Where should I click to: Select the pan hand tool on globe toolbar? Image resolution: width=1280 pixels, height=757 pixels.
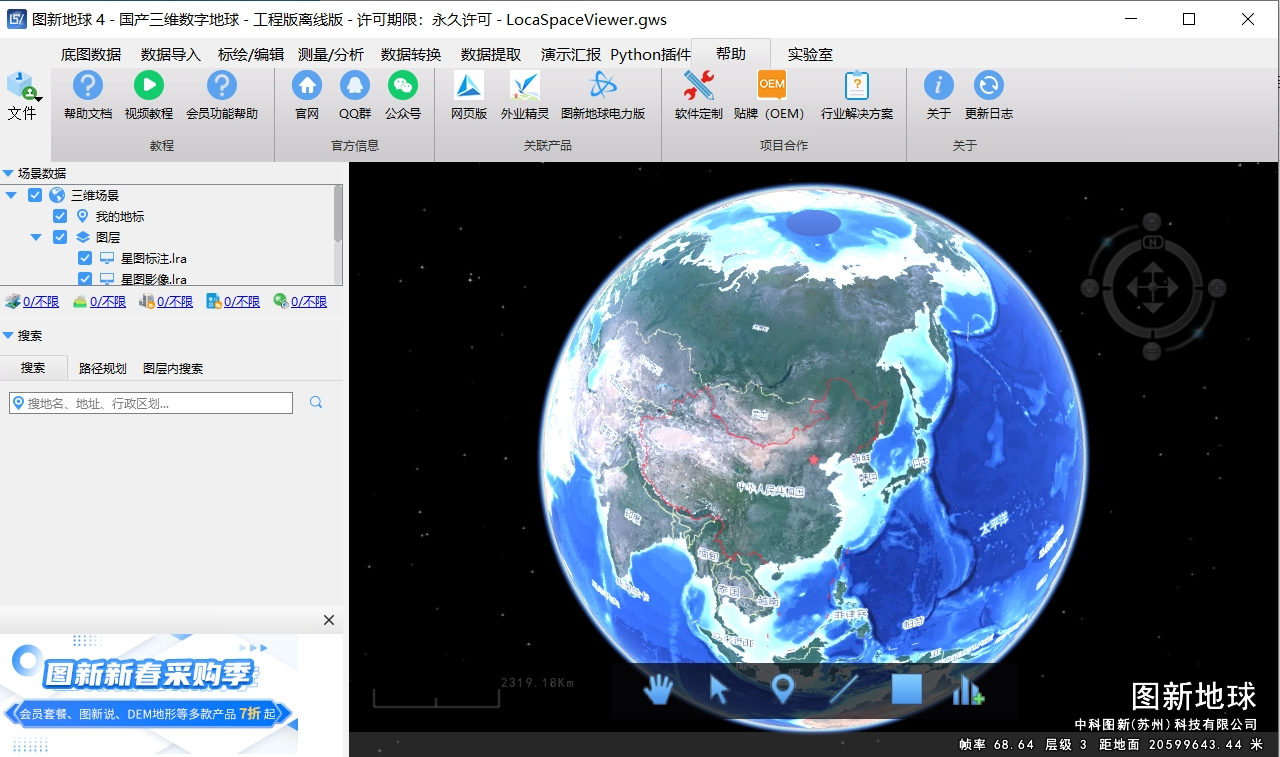(658, 689)
